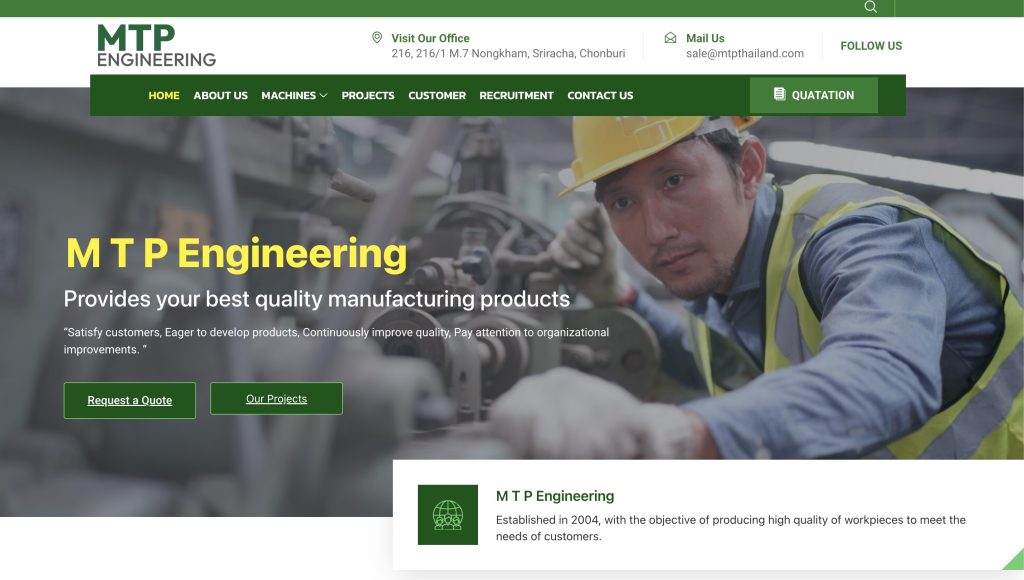Click the MTP Engineering logo
Screen dimensions: 1024x580
156,45
